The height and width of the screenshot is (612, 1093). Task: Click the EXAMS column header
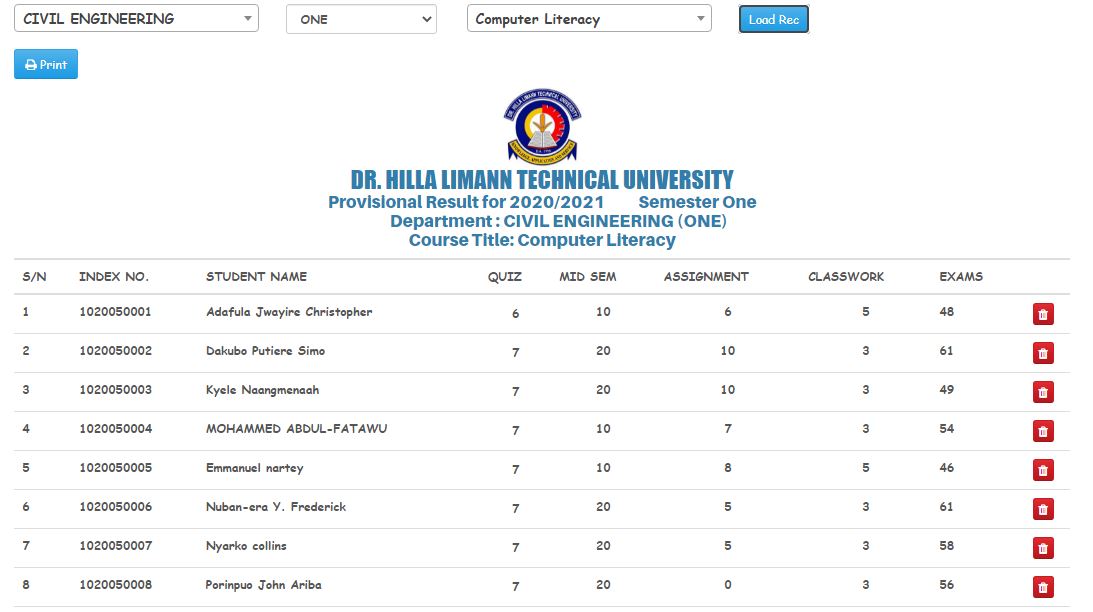pos(961,277)
